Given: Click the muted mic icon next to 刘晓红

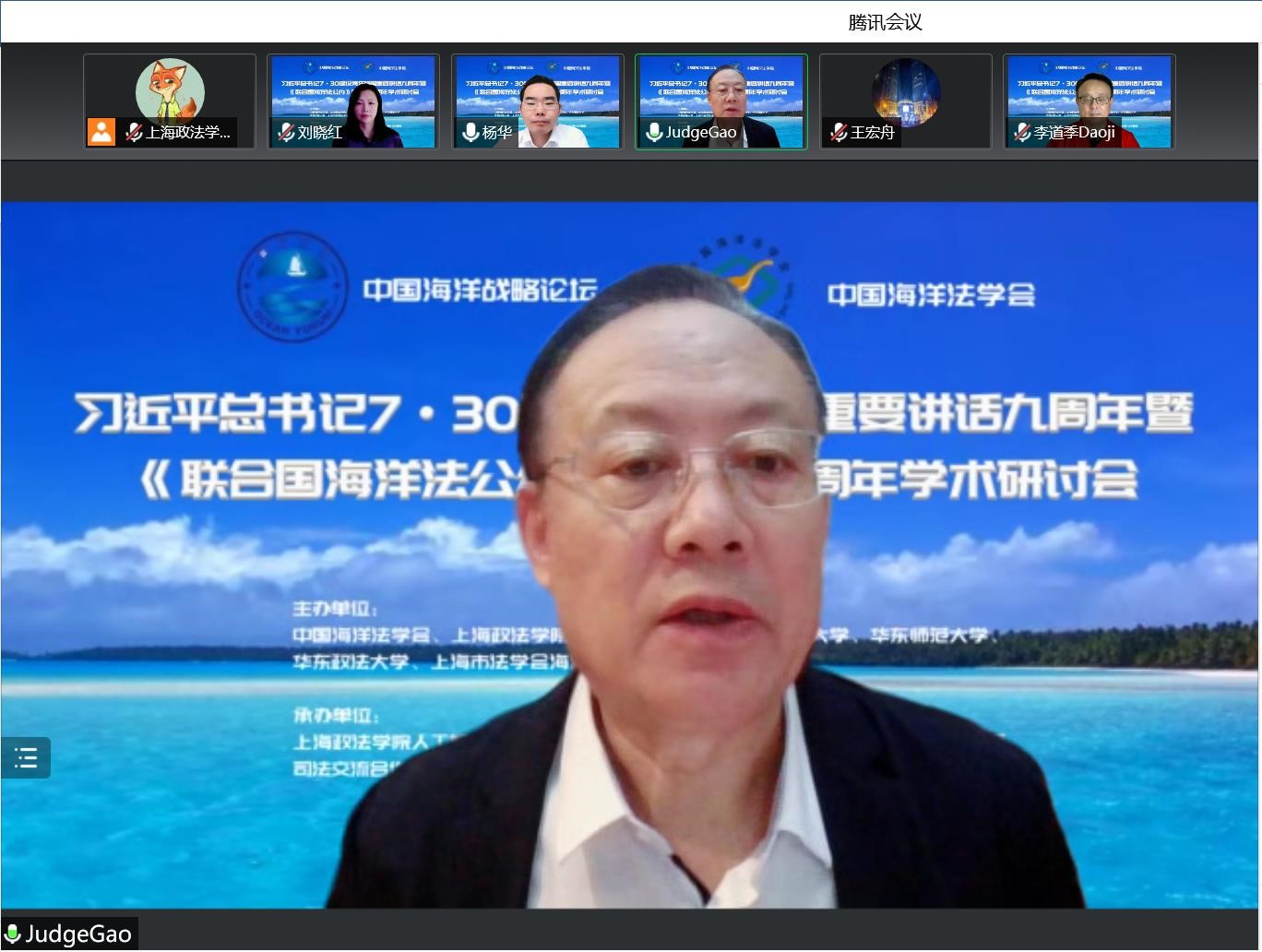Looking at the screenshot, I should click(286, 132).
